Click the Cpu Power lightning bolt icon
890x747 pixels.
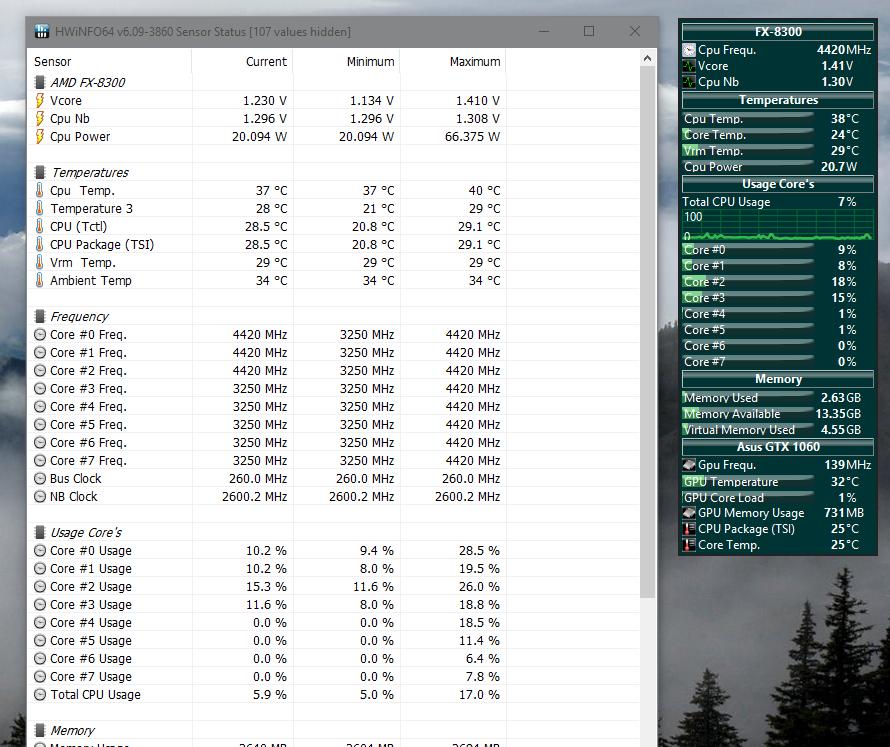click(40, 136)
